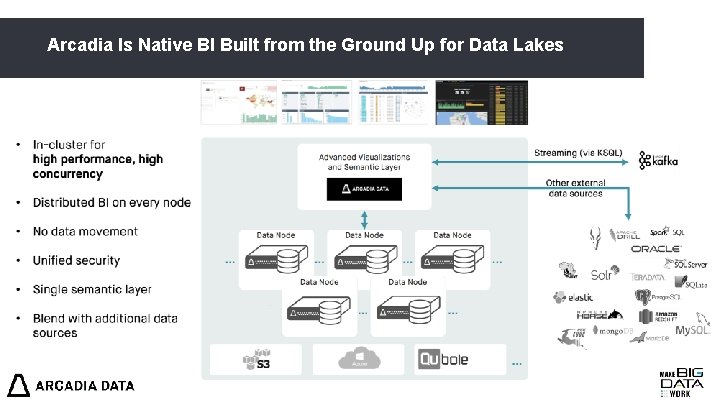720x405 pixels.
Task: Click the Data Node above the Qubole box
Action: (408, 307)
